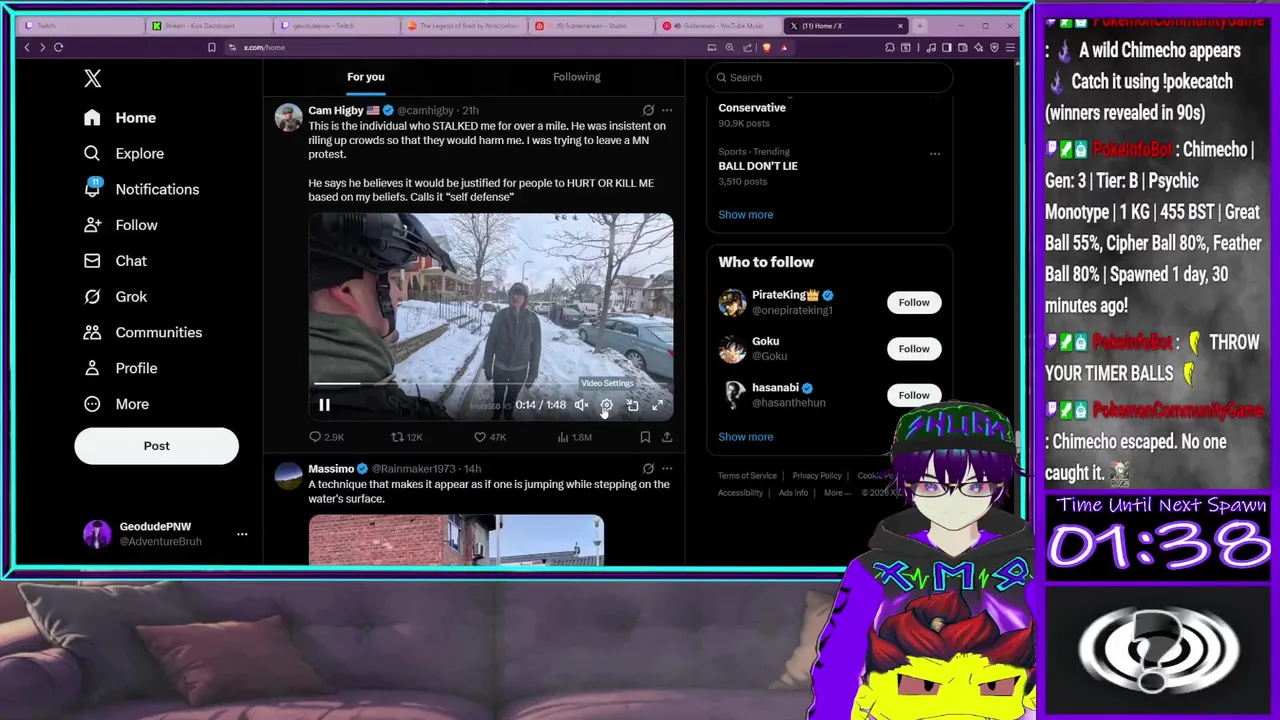Open the Brave Shields lion icon

click(767, 47)
